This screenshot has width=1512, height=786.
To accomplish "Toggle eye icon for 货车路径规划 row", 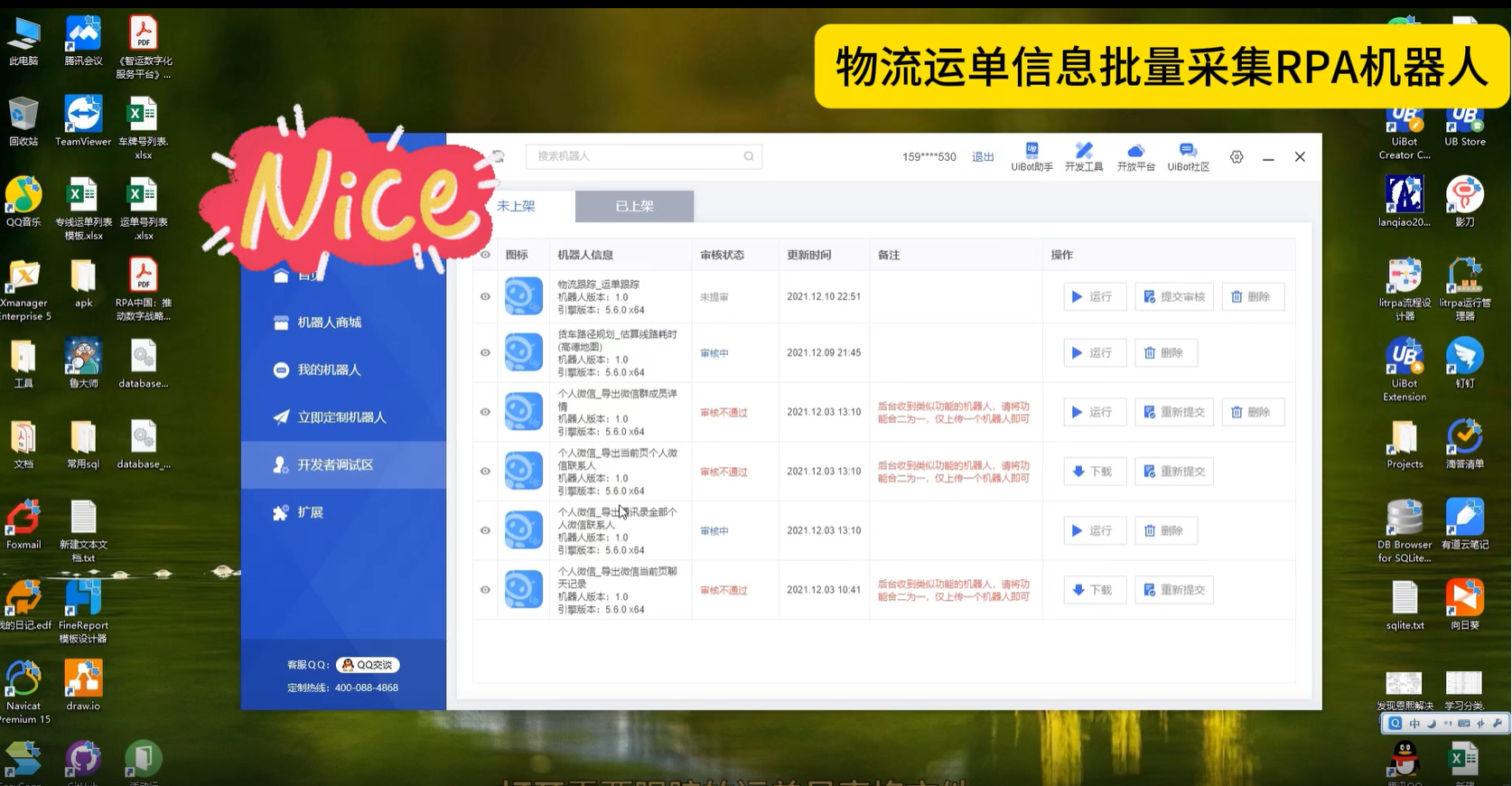I will pos(485,352).
